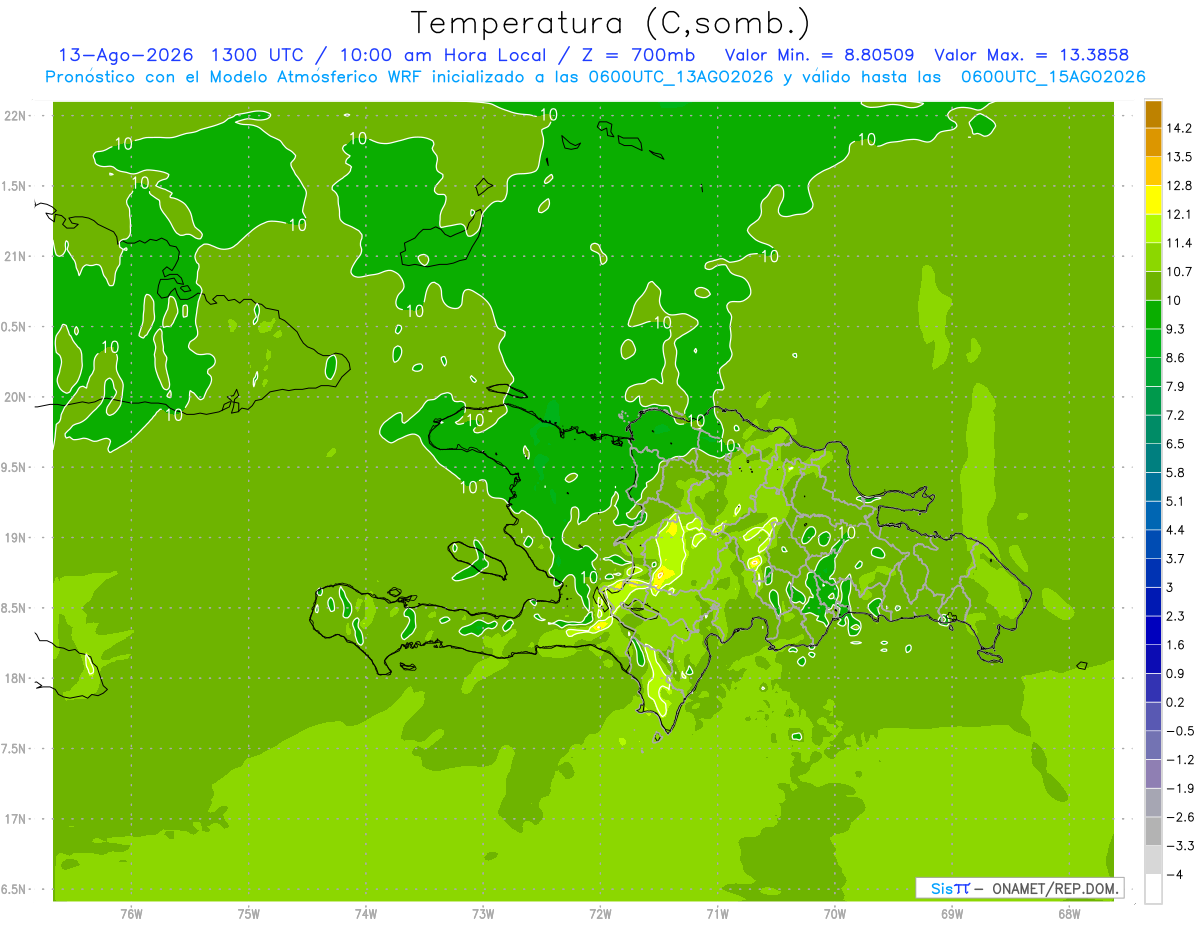Viewport: 1200px width, 927px height.
Task: Click the '73W' longitude label
Action: tap(483, 914)
